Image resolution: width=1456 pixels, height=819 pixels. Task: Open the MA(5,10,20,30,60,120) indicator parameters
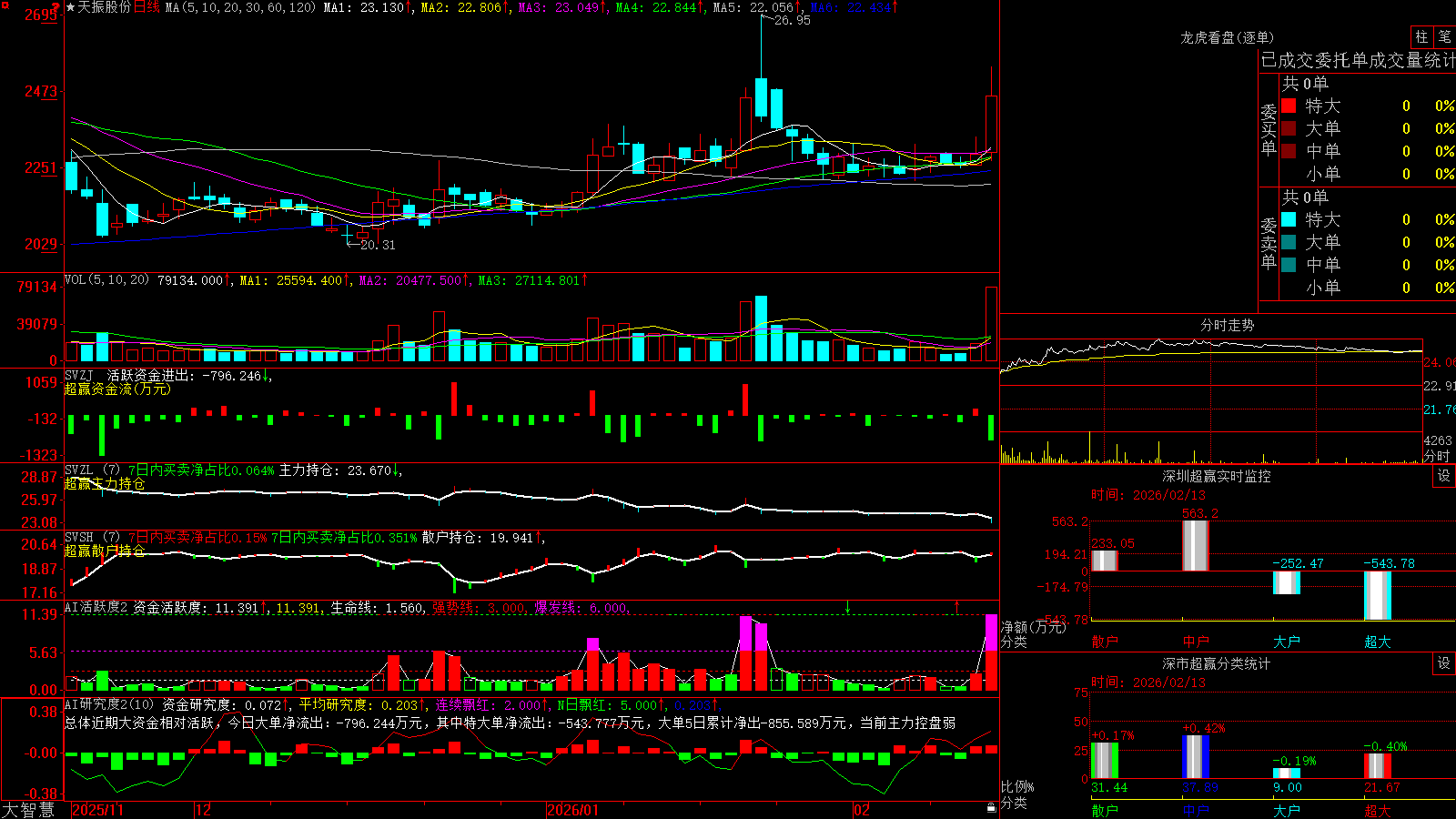pyautogui.click(x=240, y=7)
